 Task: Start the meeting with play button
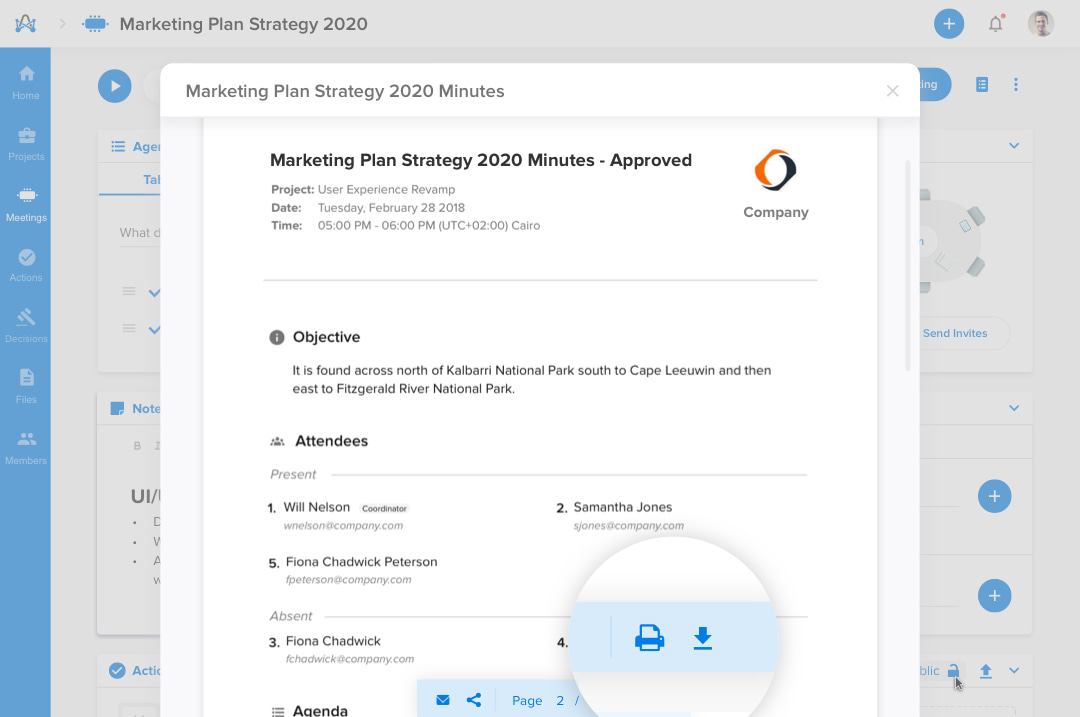[x=114, y=86]
